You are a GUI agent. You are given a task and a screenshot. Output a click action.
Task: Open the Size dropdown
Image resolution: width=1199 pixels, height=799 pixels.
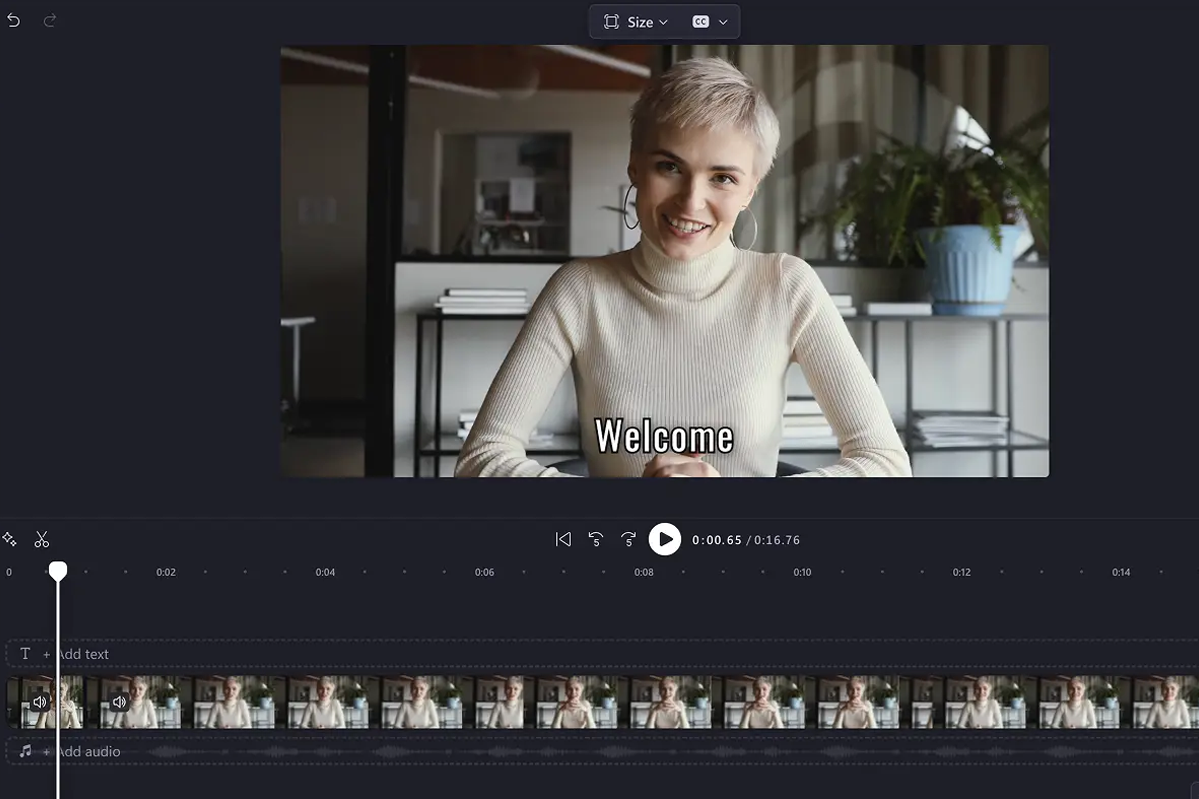pos(636,22)
